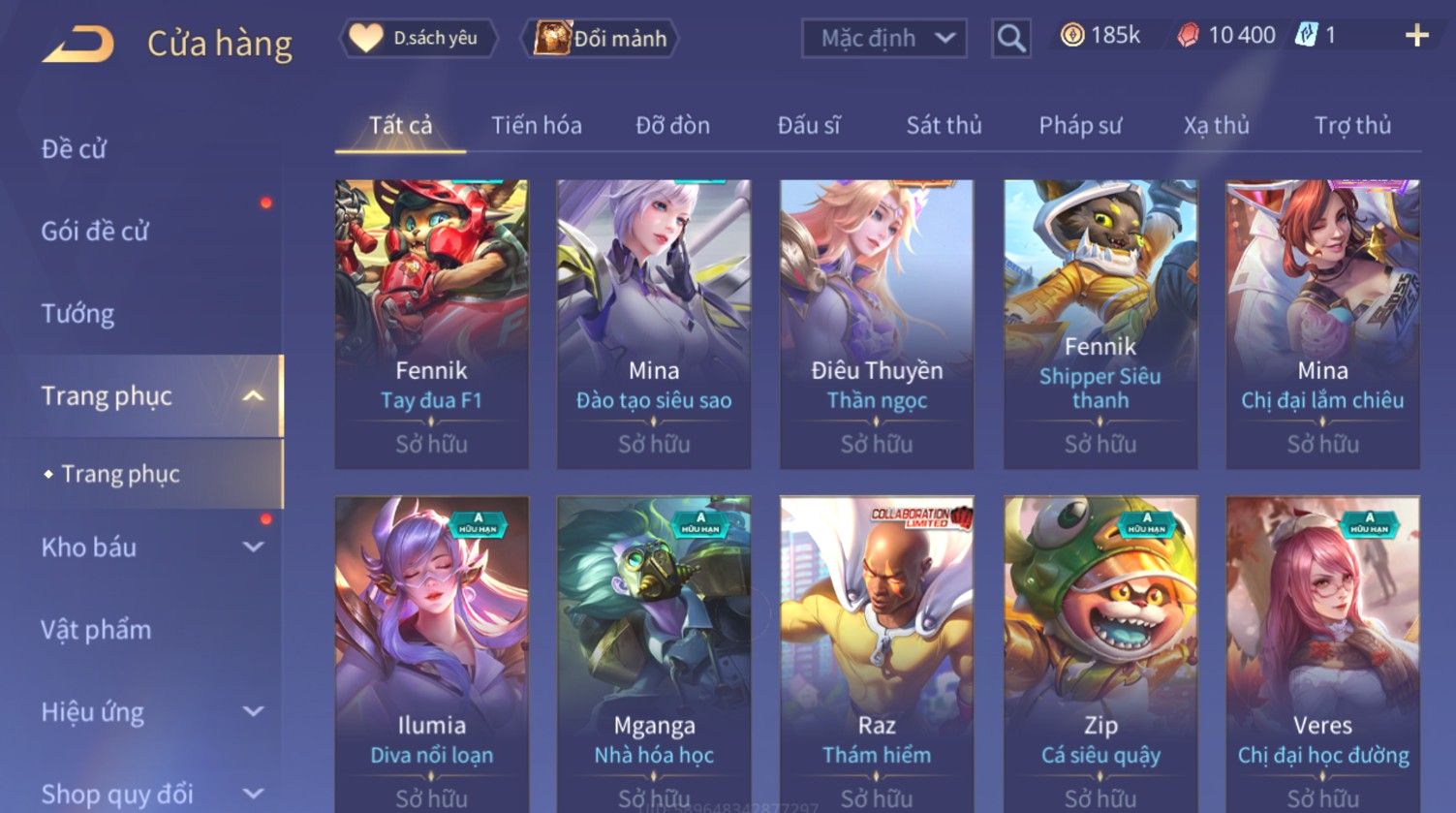Switch to the Sát thủ tab
The height and width of the screenshot is (813, 1456).
coord(944,125)
